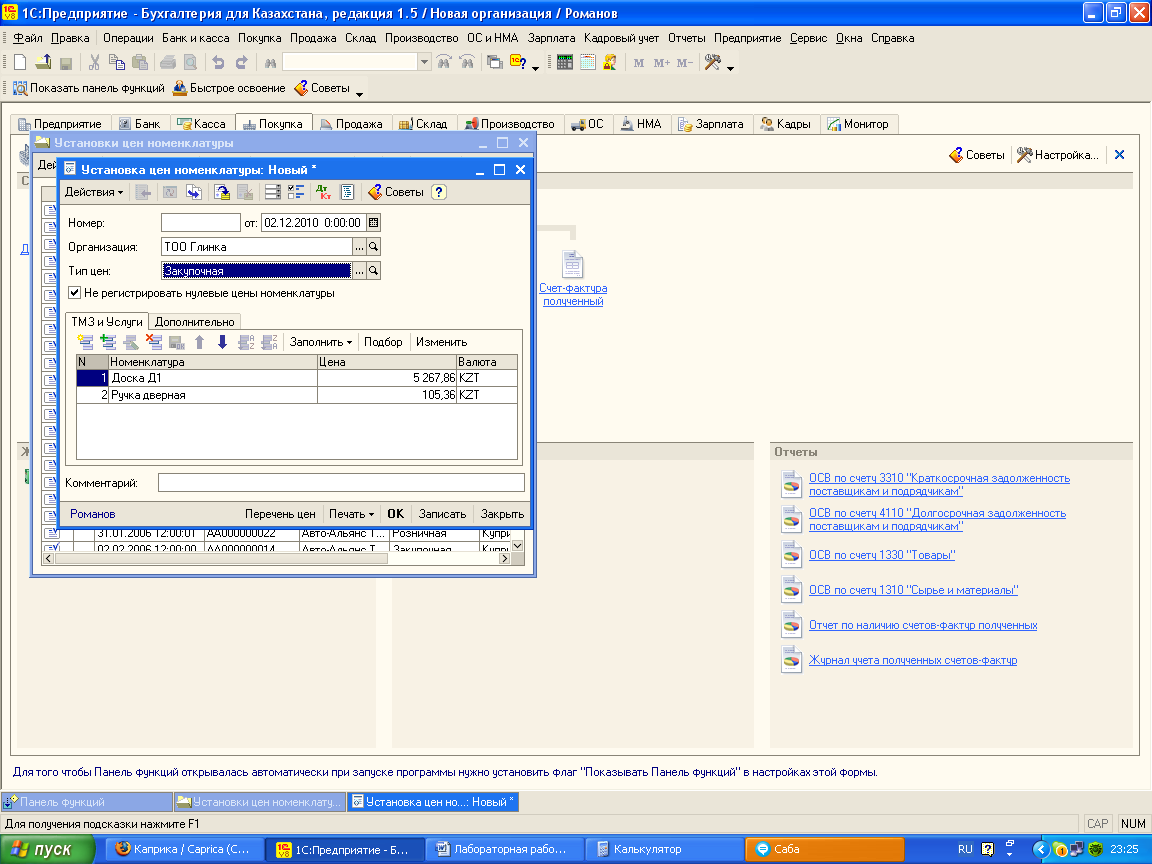The height and width of the screenshot is (864, 1152).
Task: Switch to Установки цен номенклатуры window tab at bottom
Action: [x=259, y=802]
